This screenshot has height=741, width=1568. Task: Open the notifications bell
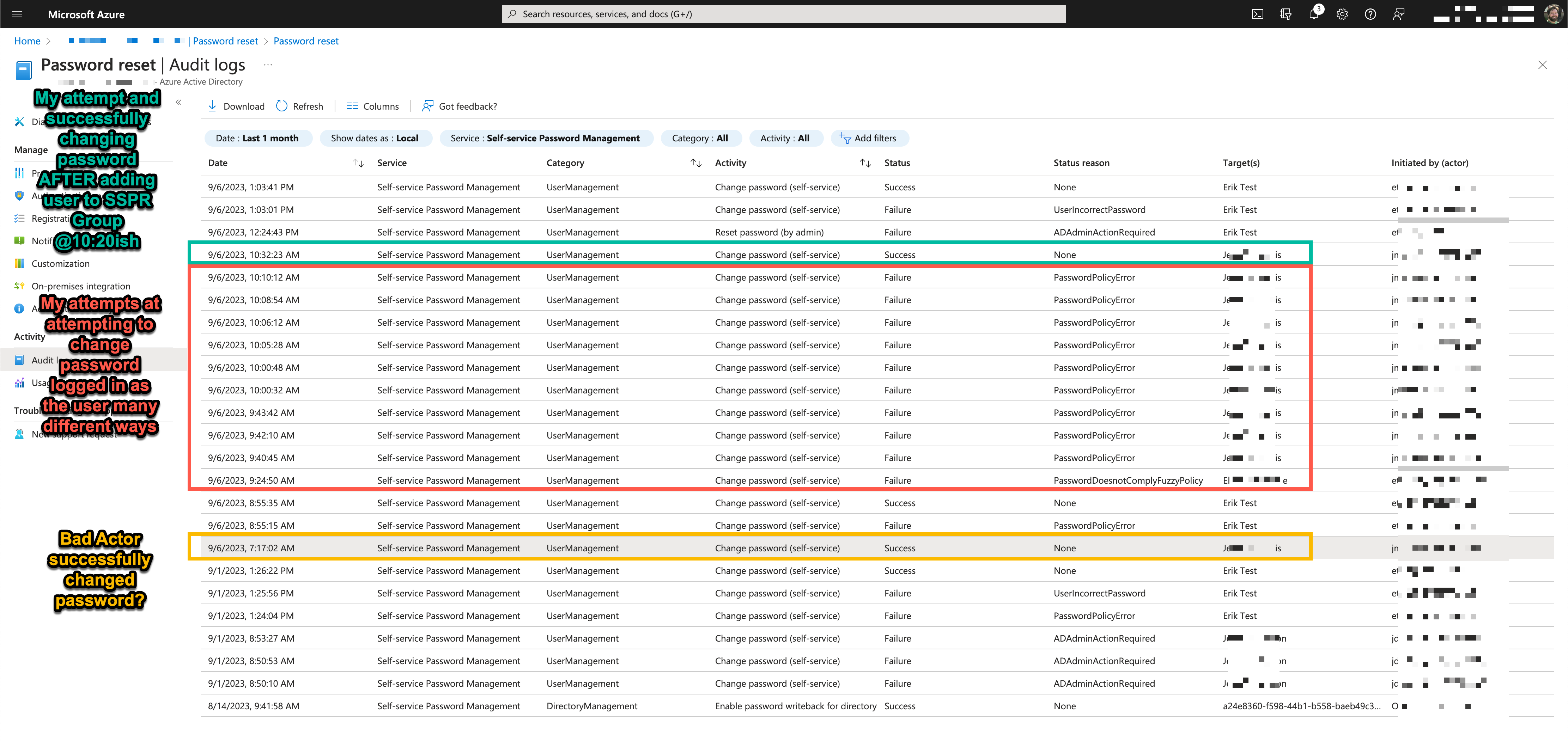pyautogui.click(x=1314, y=14)
